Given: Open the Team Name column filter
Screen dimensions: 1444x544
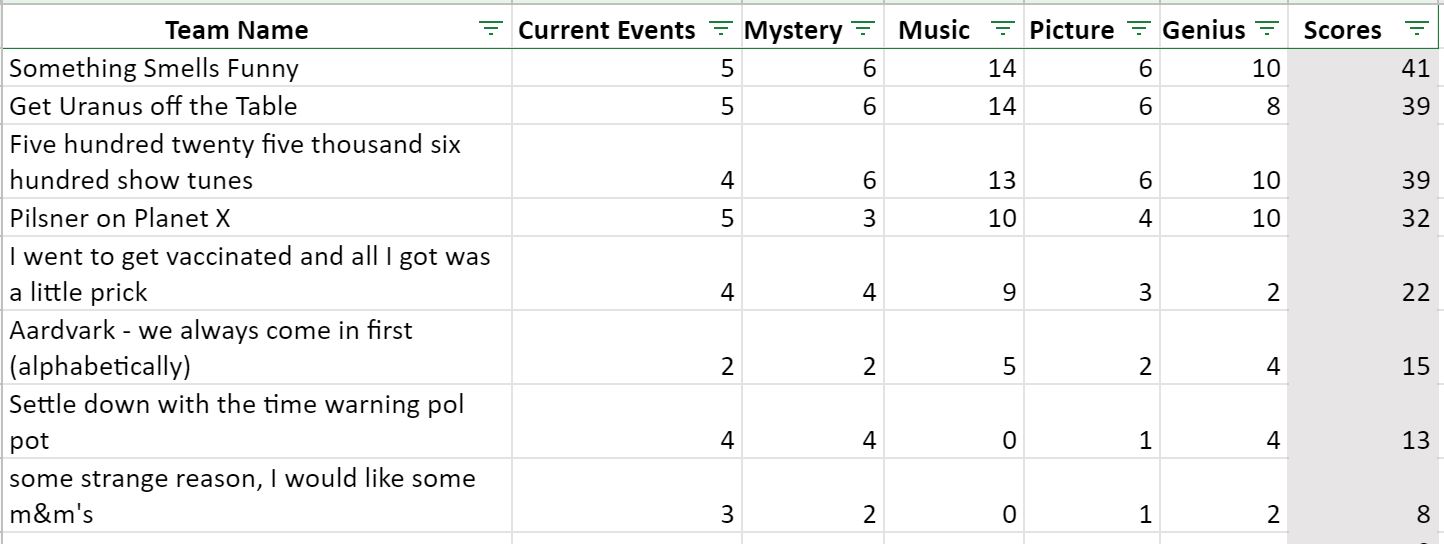Looking at the screenshot, I should [x=490, y=30].
